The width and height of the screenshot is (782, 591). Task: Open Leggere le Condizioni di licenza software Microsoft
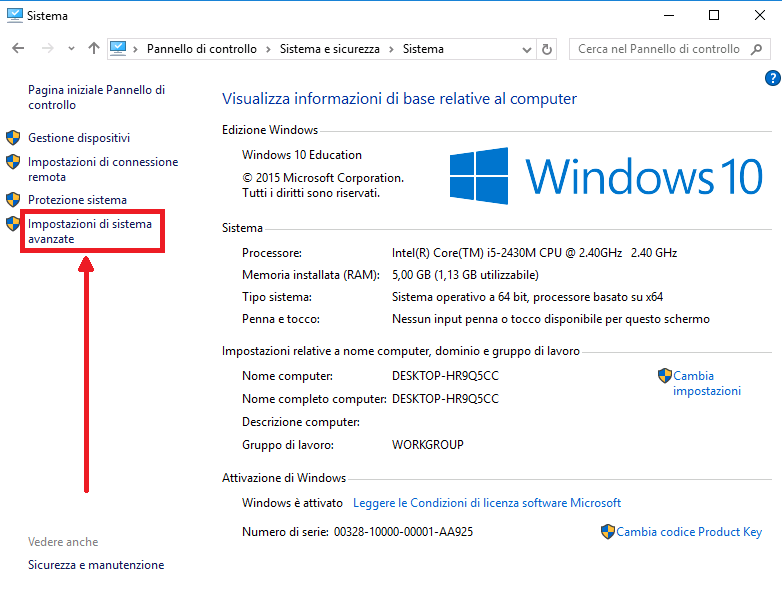(487, 503)
